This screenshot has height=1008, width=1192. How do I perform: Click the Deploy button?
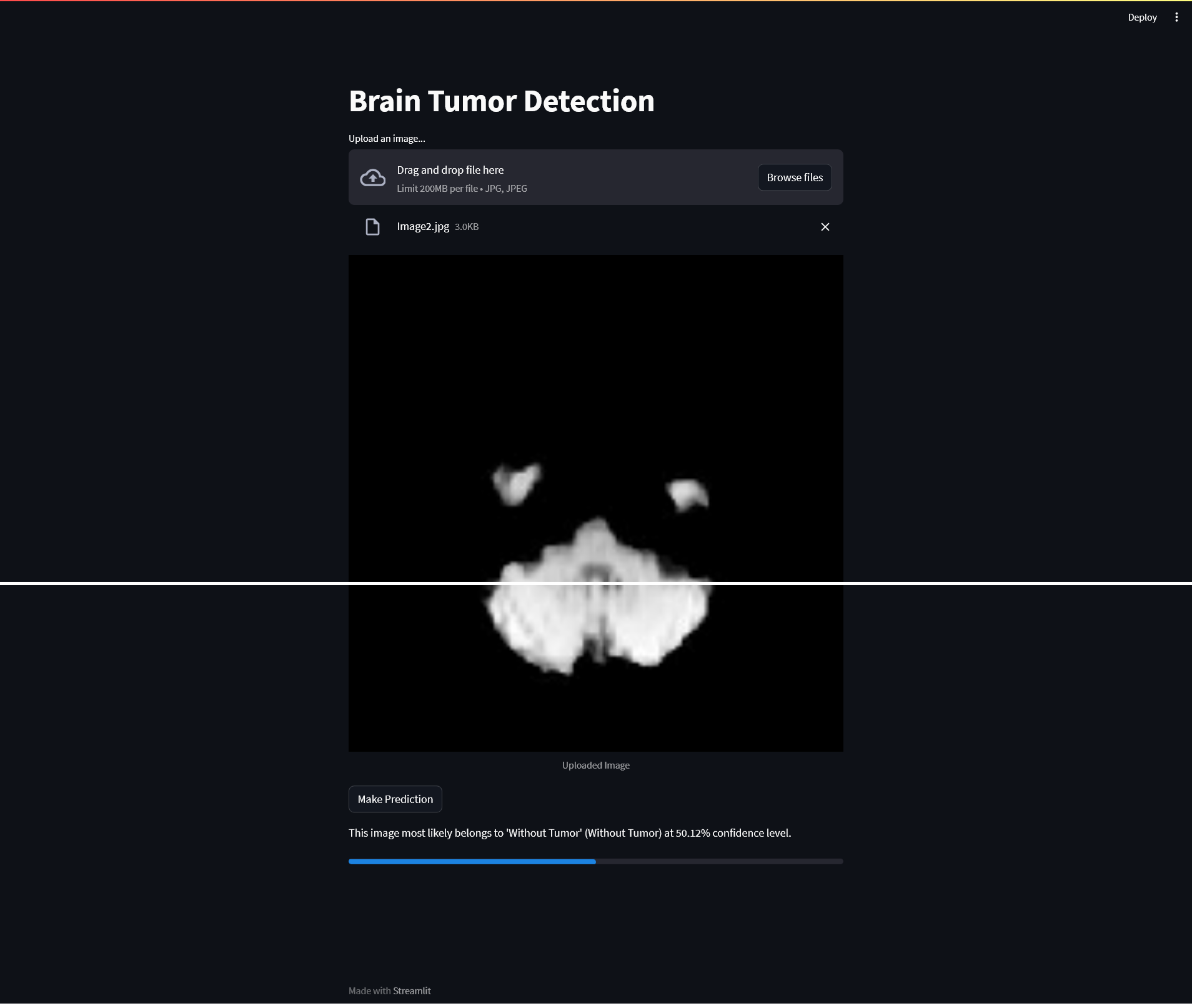click(x=1143, y=17)
